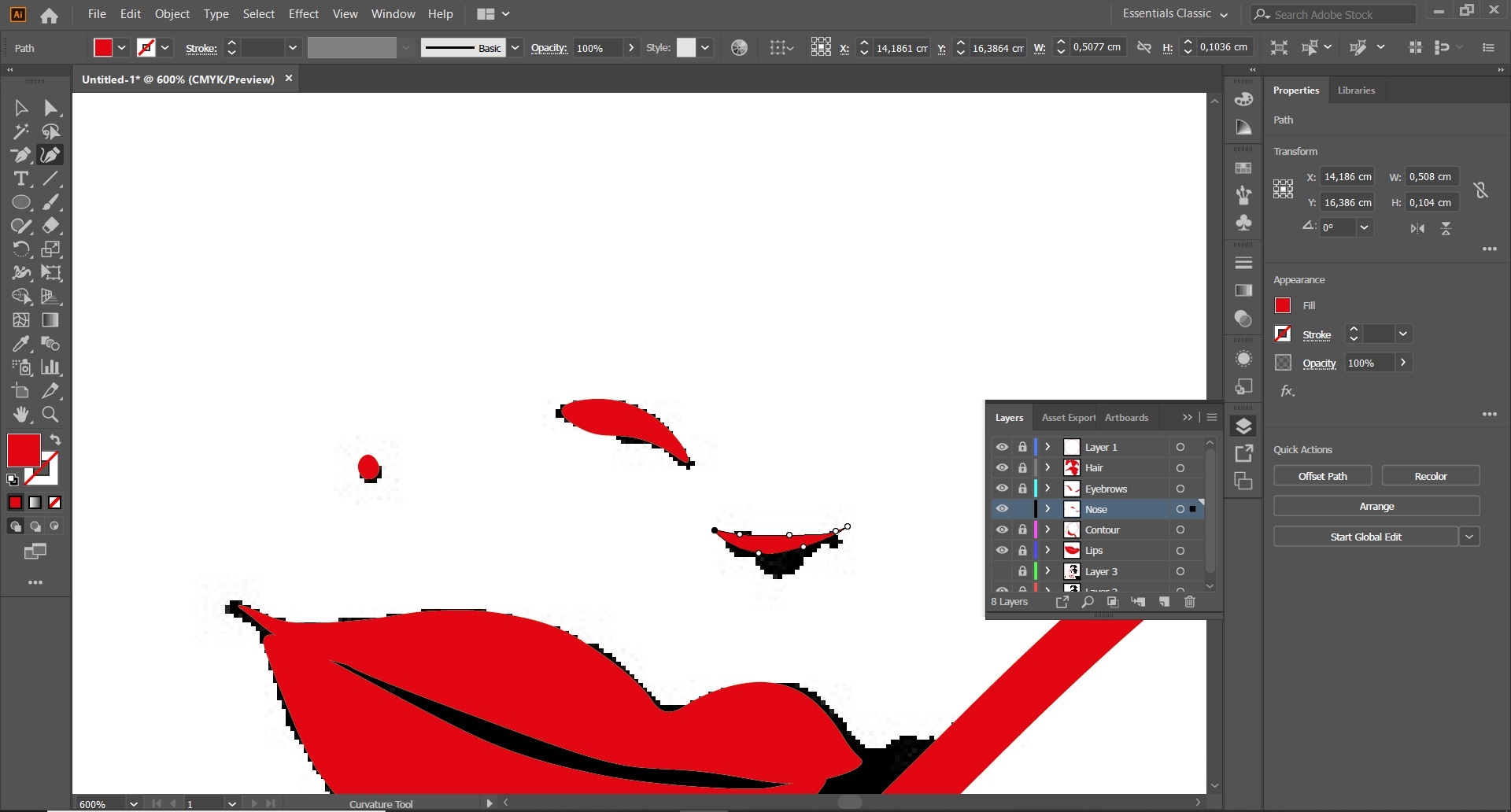1511x812 pixels.
Task: Click the Home icon
Action: pyautogui.click(x=49, y=15)
